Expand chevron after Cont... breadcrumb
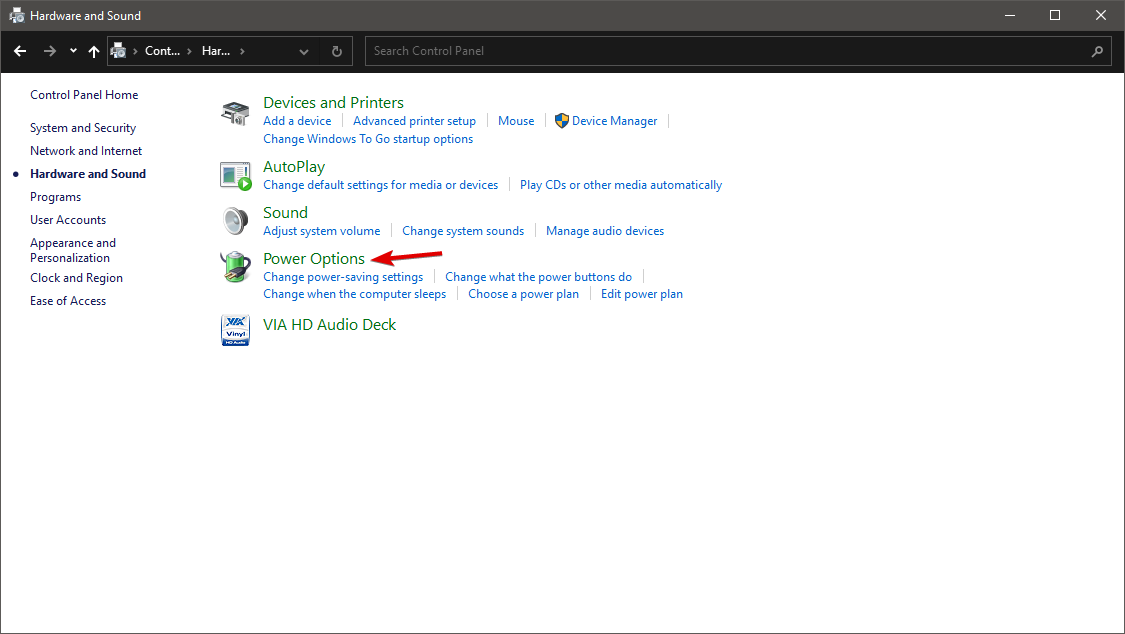 coord(189,51)
